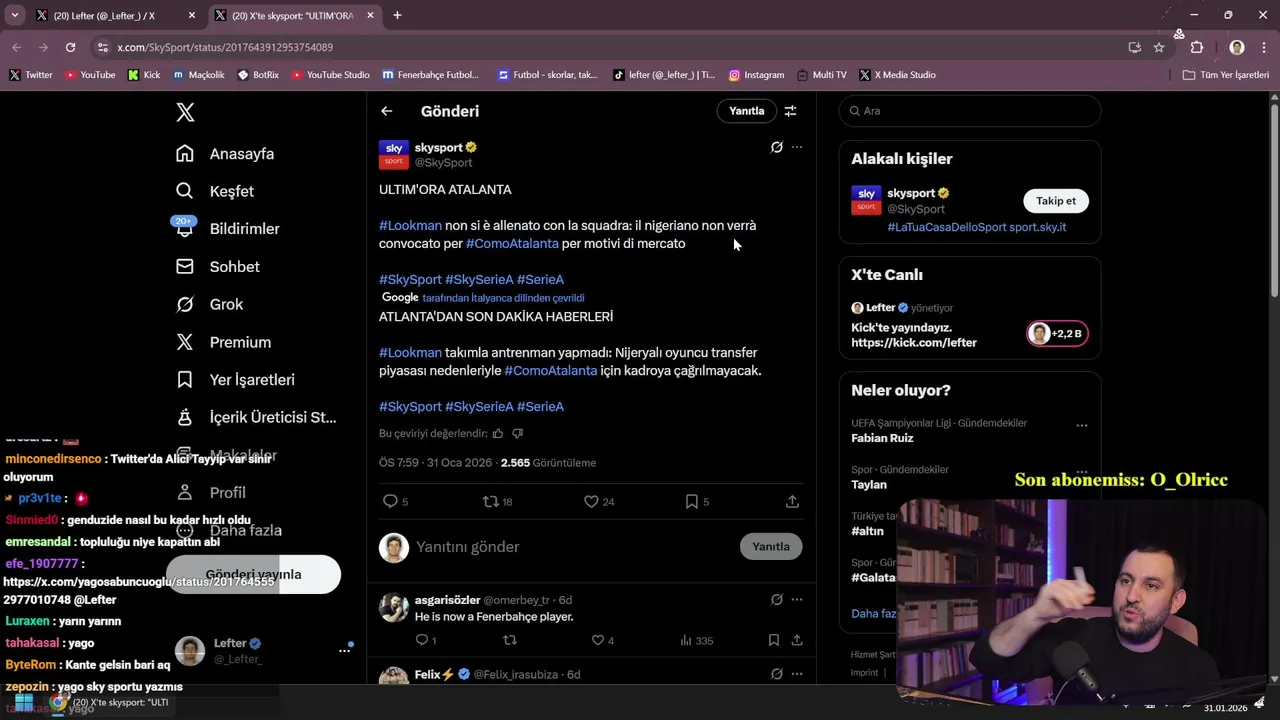
Task: Open browser extensions icon
Action: [x=1197, y=47]
